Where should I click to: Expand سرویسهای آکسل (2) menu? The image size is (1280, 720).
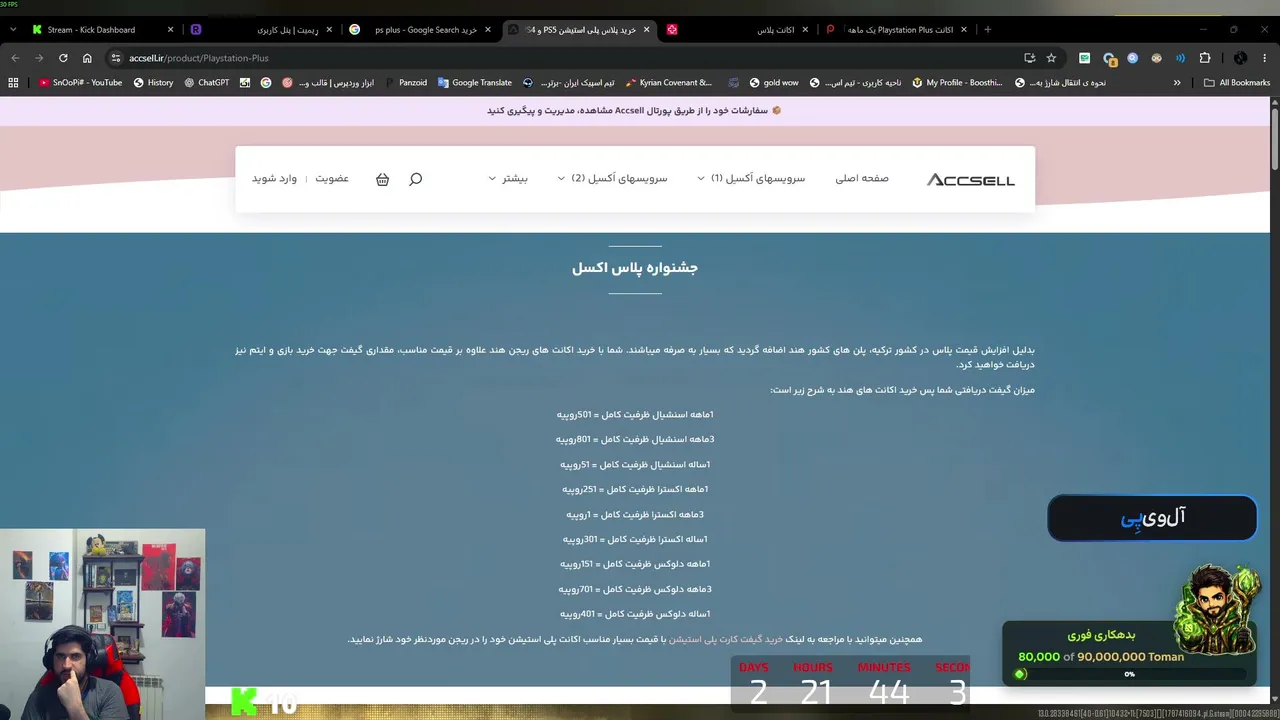[x=612, y=179]
